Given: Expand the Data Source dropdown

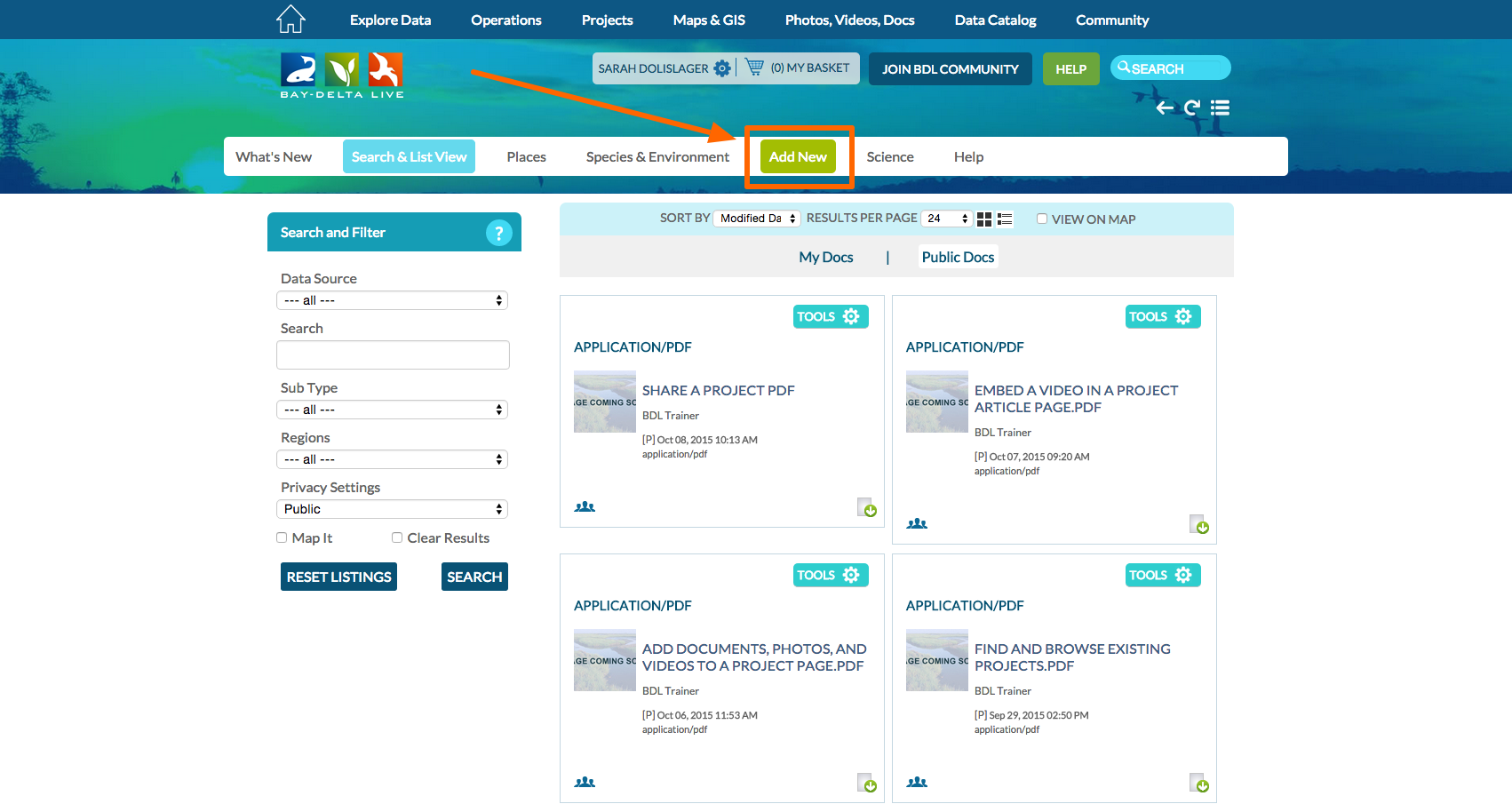Looking at the screenshot, I should point(392,300).
